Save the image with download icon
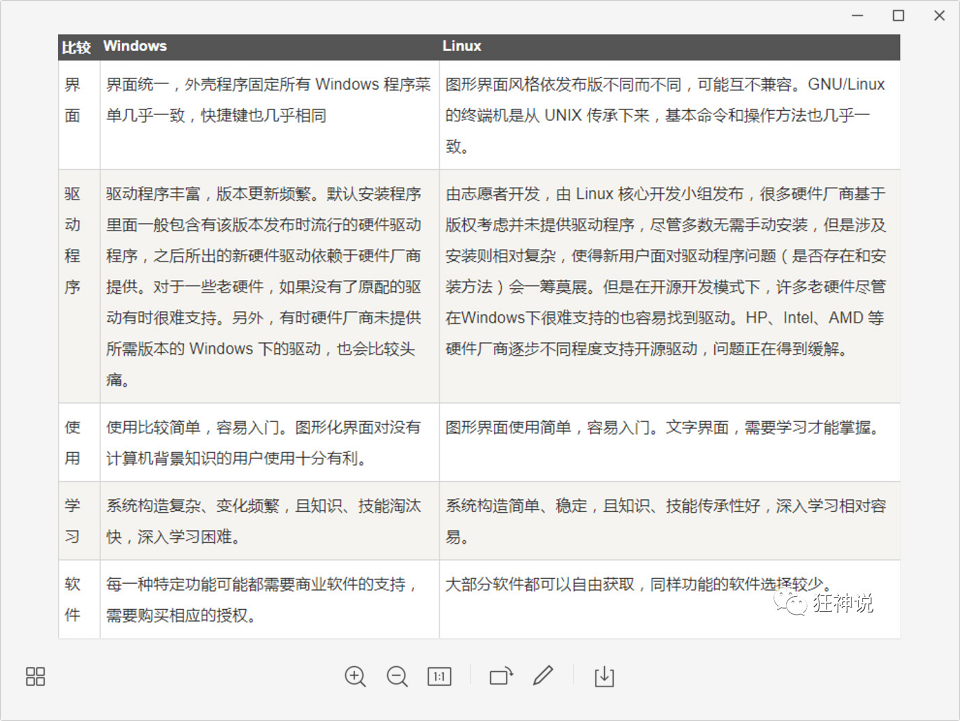Image resolution: width=960 pixels, height=721 pixels. point(604,676)
